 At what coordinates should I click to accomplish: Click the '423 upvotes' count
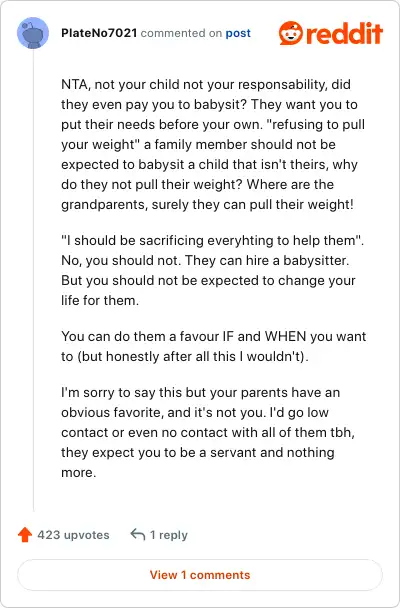(73, 535)
